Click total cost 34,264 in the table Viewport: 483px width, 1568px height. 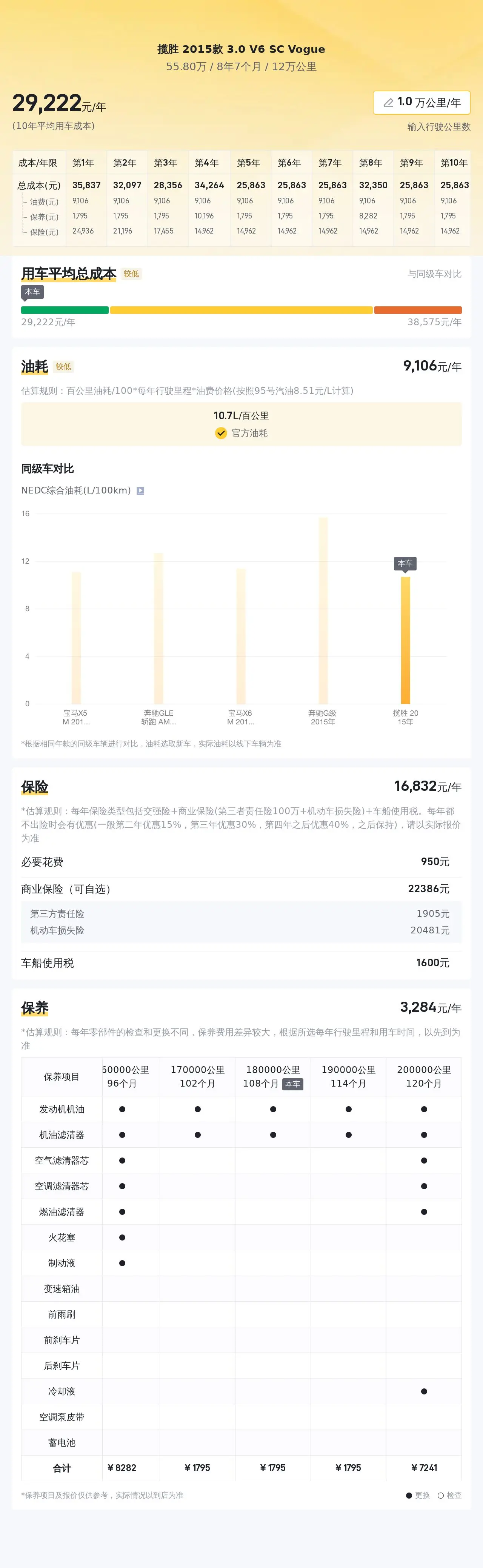209,185
